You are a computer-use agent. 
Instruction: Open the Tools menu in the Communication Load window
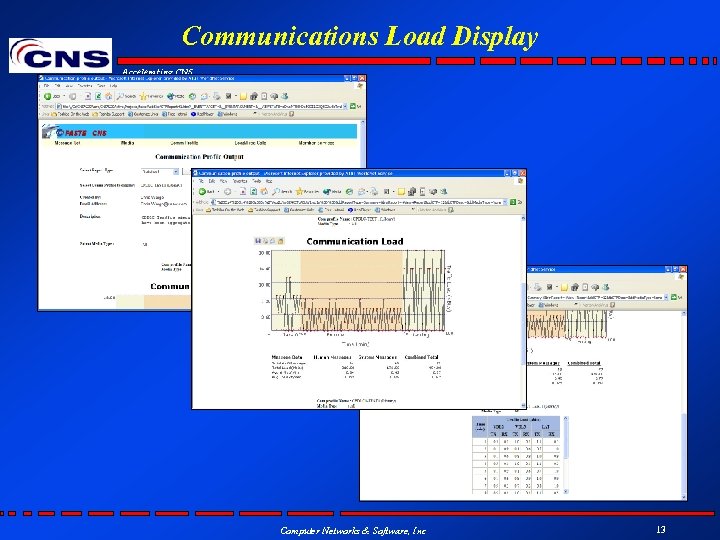257,181
